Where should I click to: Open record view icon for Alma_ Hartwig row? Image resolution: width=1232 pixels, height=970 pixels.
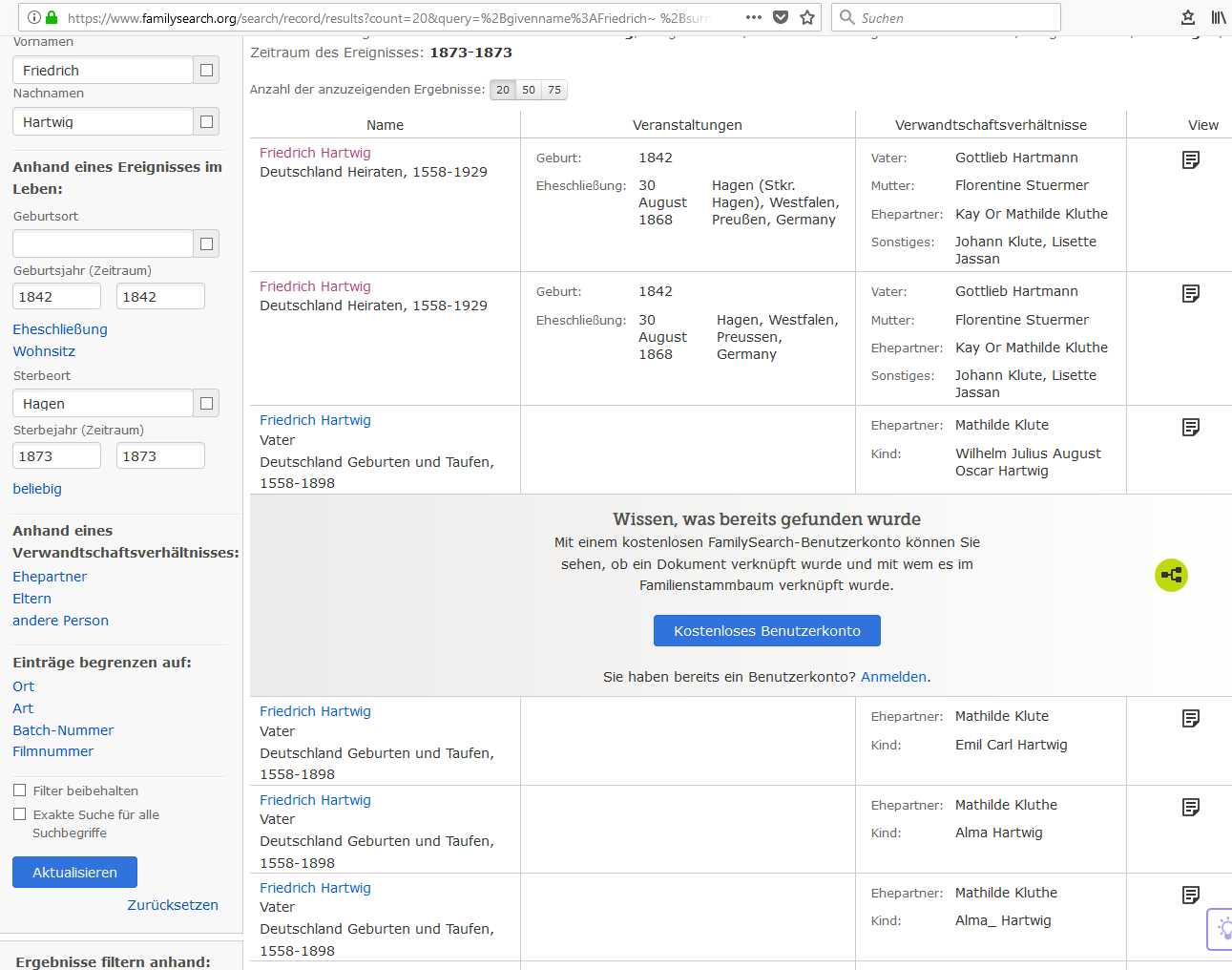pyautogui.click(x=1190, y=895)
